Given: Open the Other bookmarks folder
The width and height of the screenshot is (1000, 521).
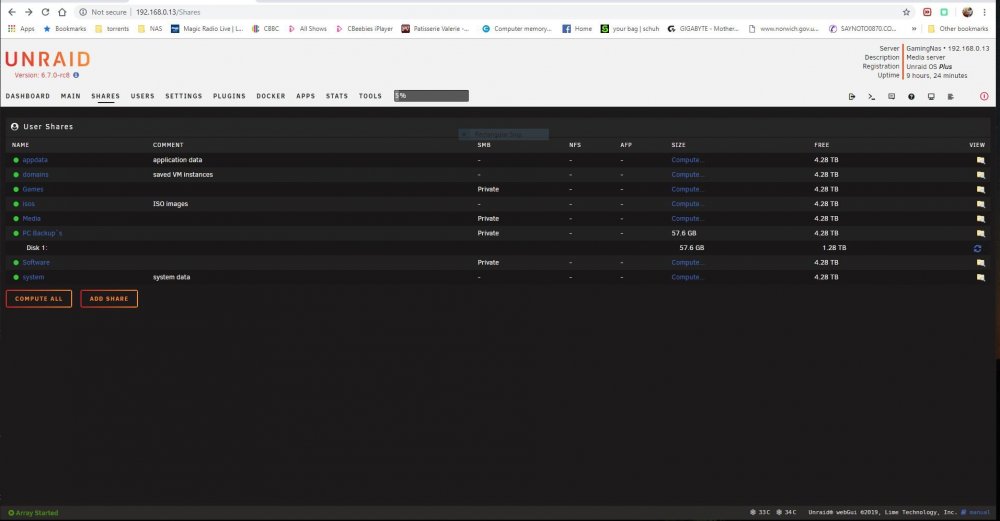Looking at the screenshot, I should (957, 29).
